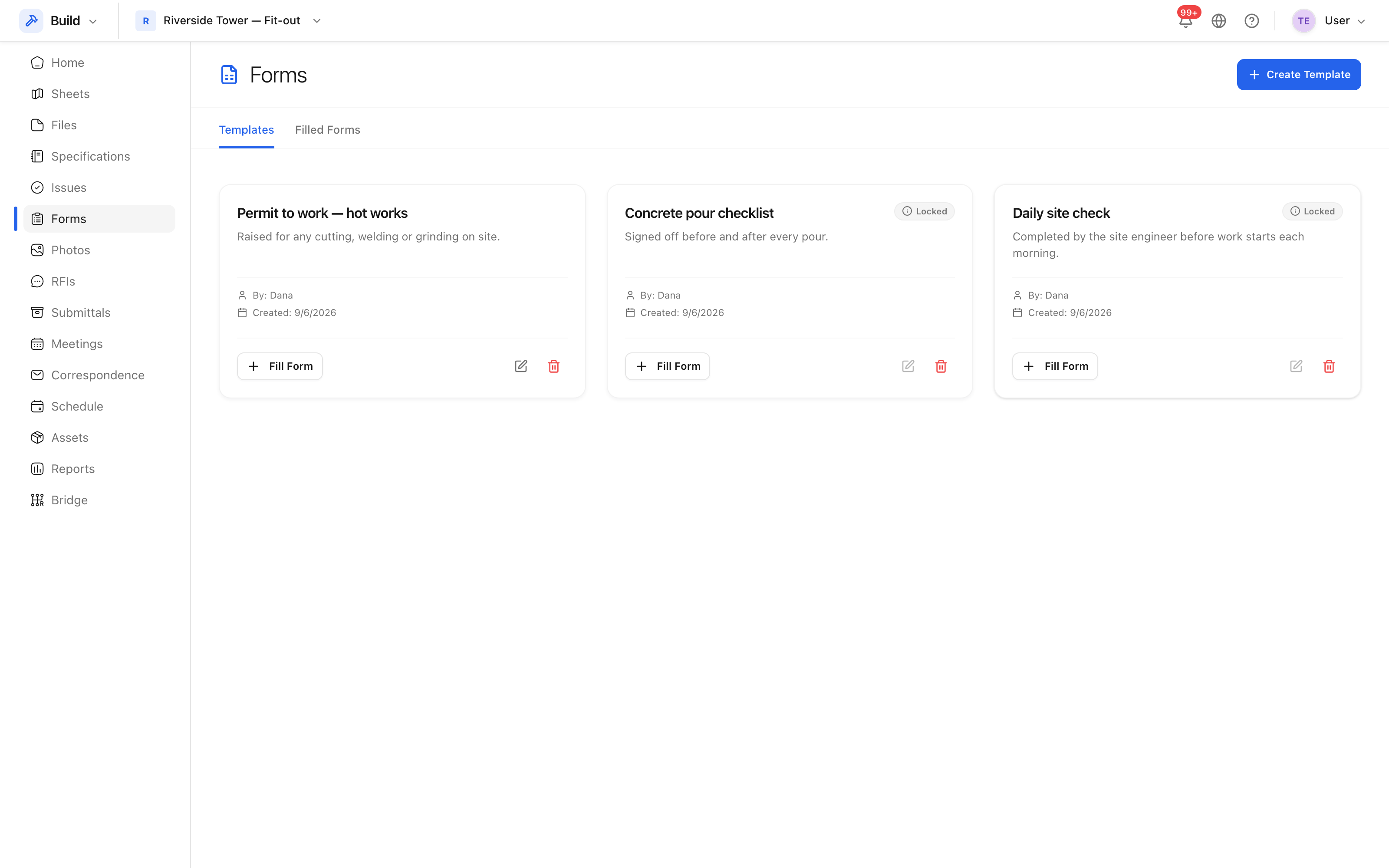The height and width of the screenshot is (868, 1389).
Task: Fill Form for Daily site check
Action: tap(1055, 366)
